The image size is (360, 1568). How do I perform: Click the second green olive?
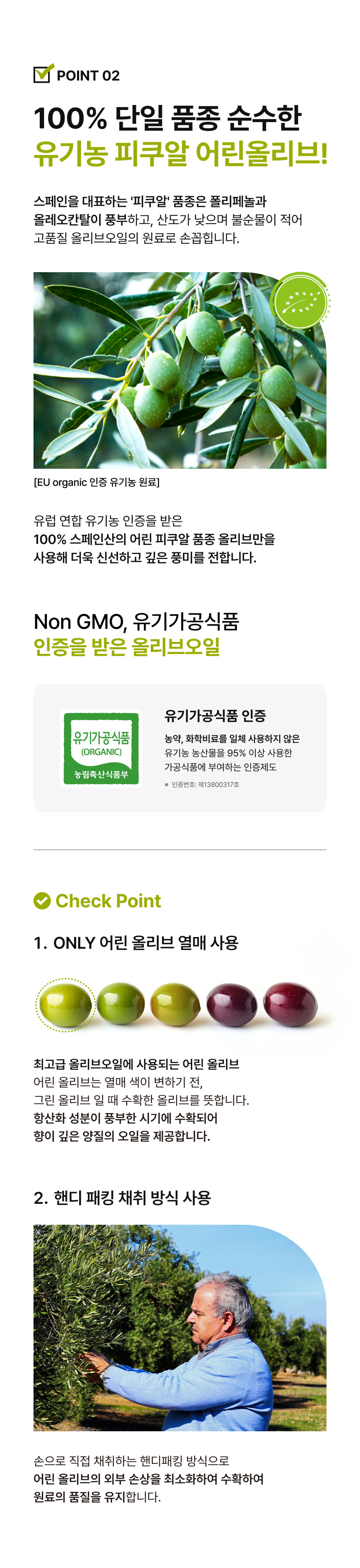(x=121, y=1003)
